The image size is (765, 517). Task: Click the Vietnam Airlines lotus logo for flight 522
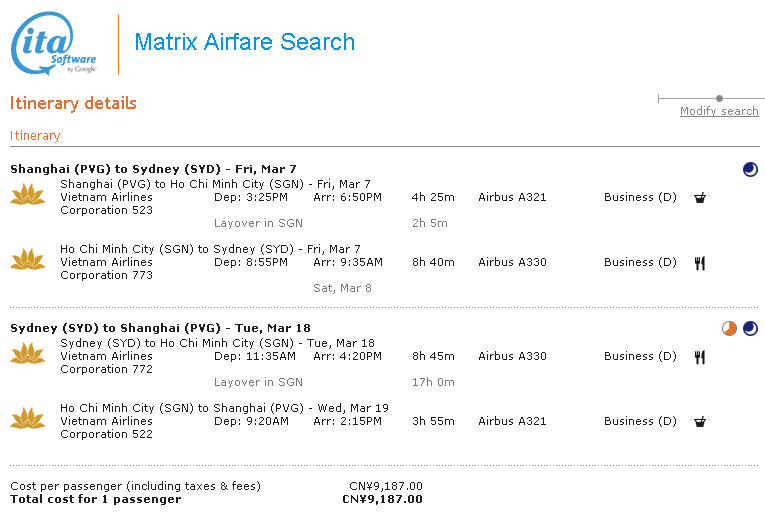28,418
